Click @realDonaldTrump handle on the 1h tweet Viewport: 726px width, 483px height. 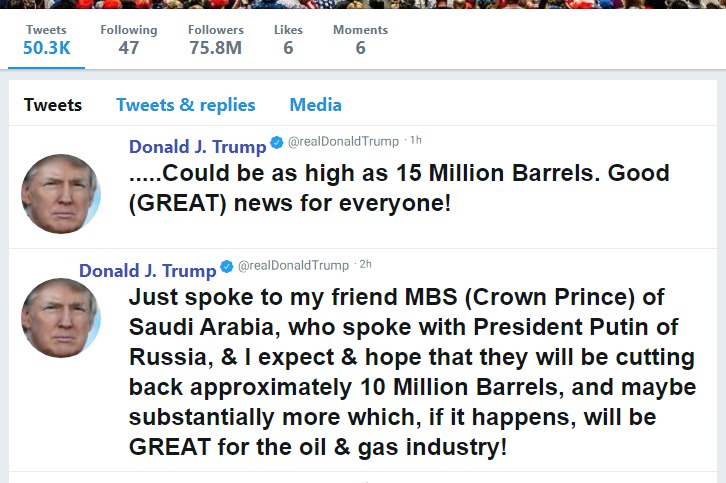343,142
